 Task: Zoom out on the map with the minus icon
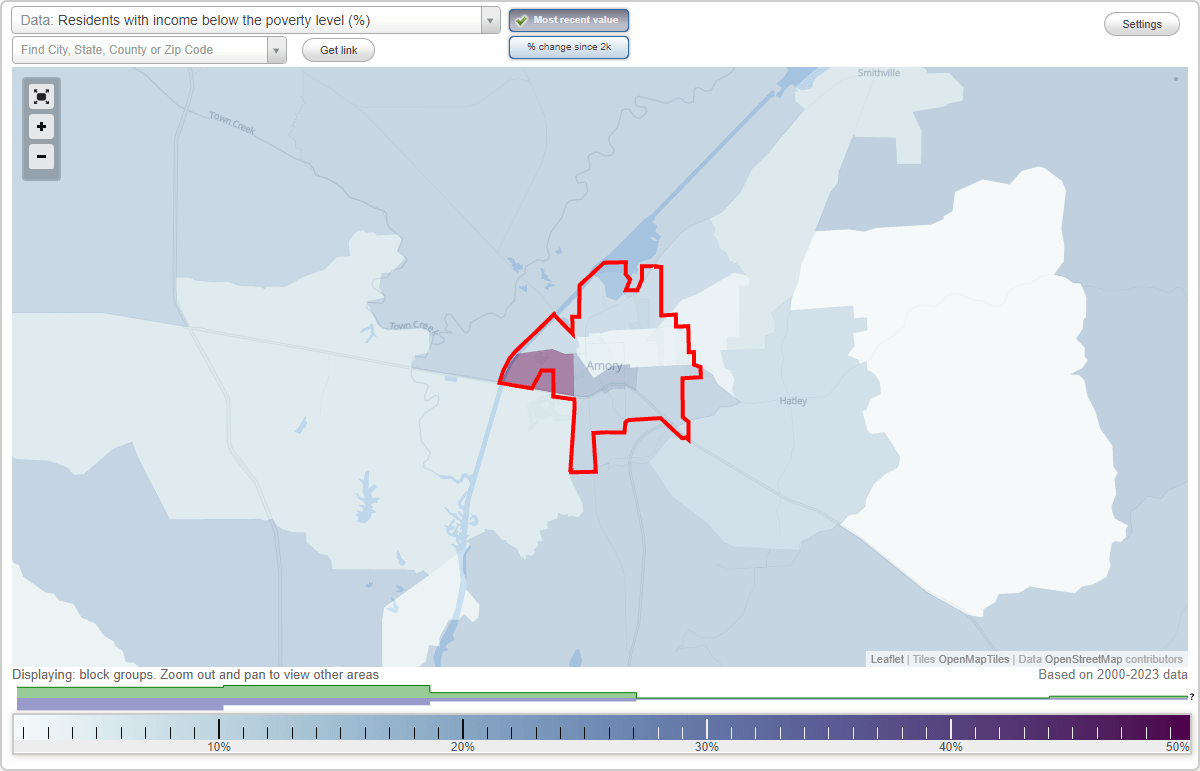click(x=41, y=157)
